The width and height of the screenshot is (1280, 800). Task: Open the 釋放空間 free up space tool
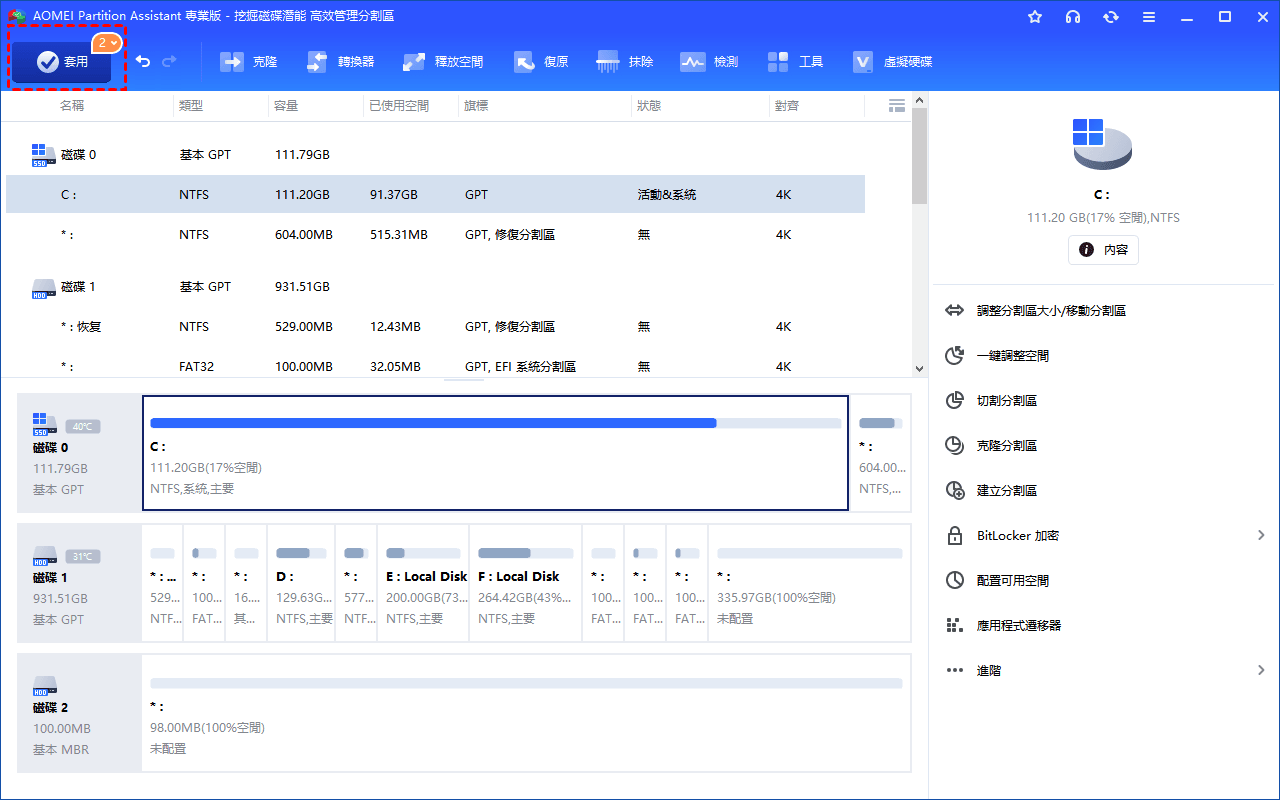tap(443, 62)
